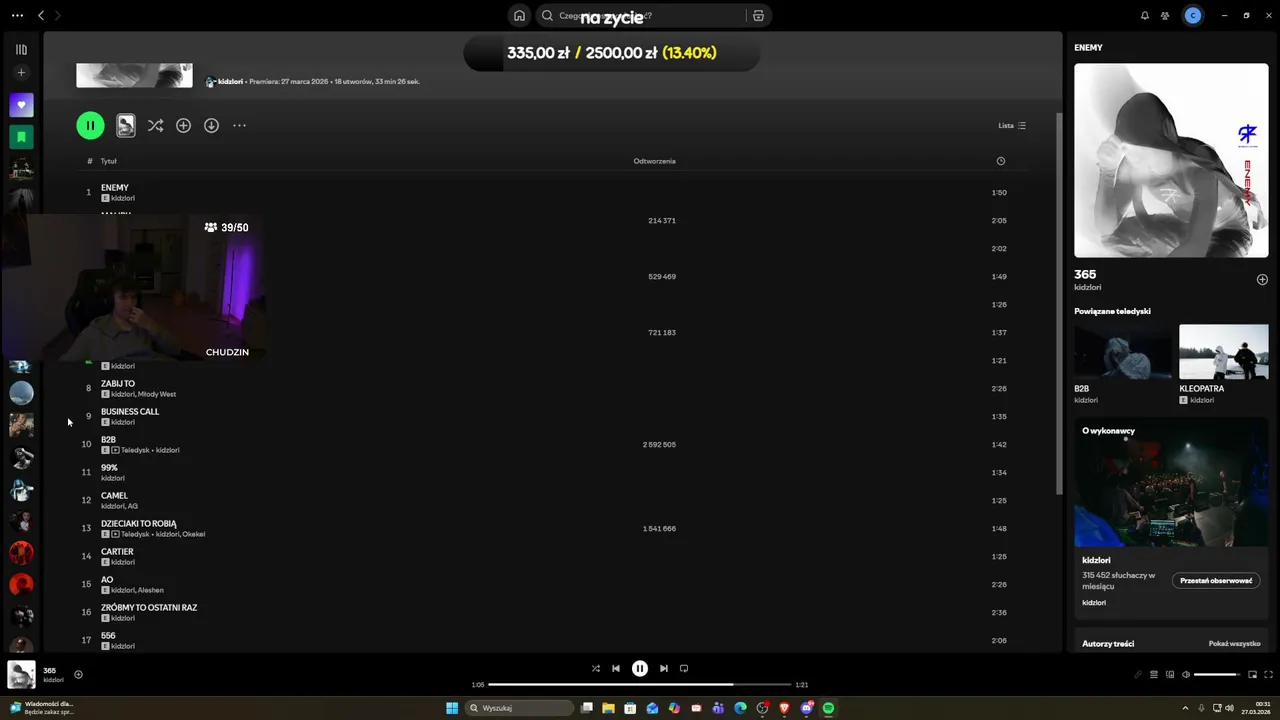Skip to next track
This screenshot has width=1280, height=720.
coord(664,669)
